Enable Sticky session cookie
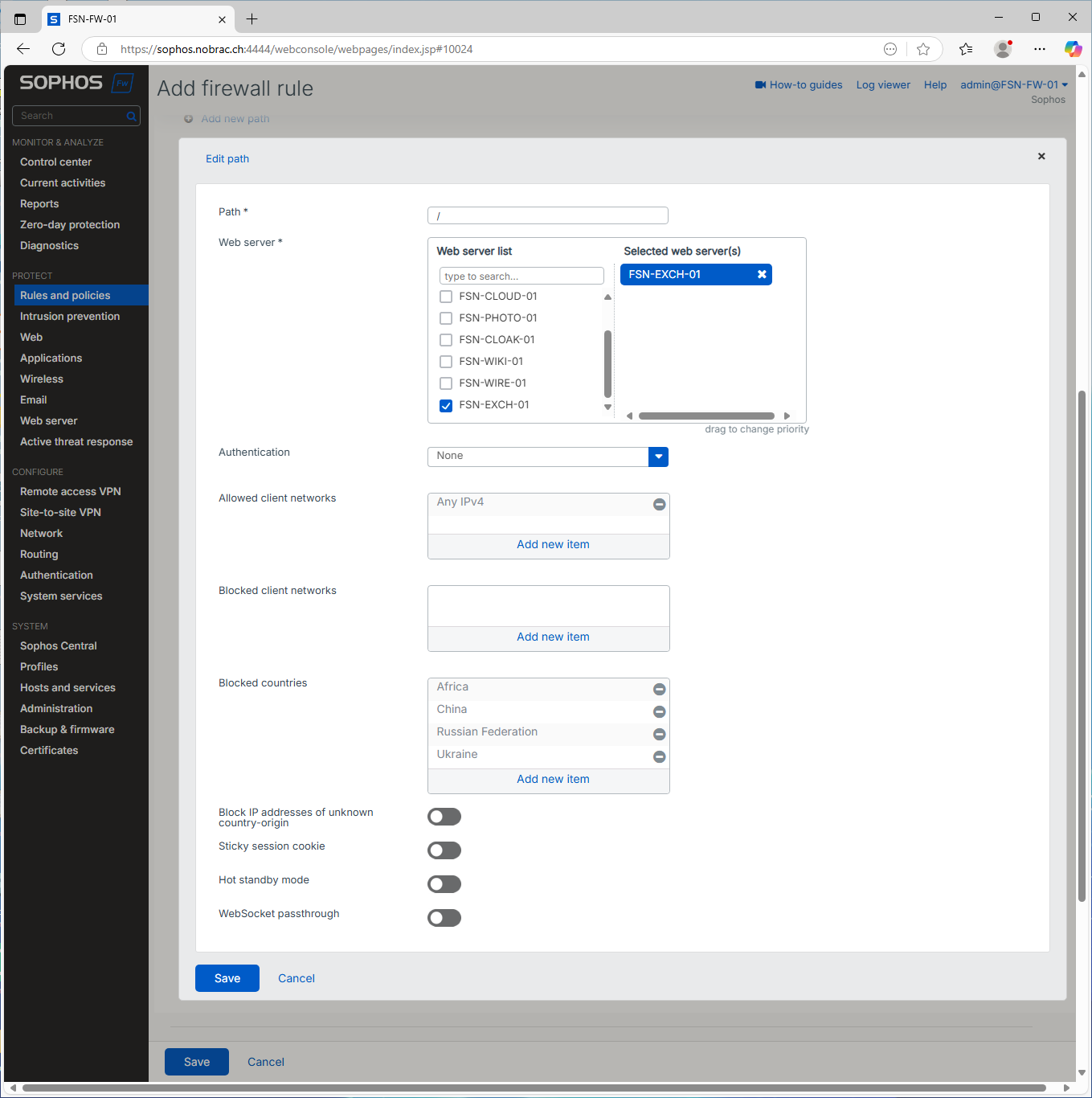The image size is (1092, 1098). 444,850
